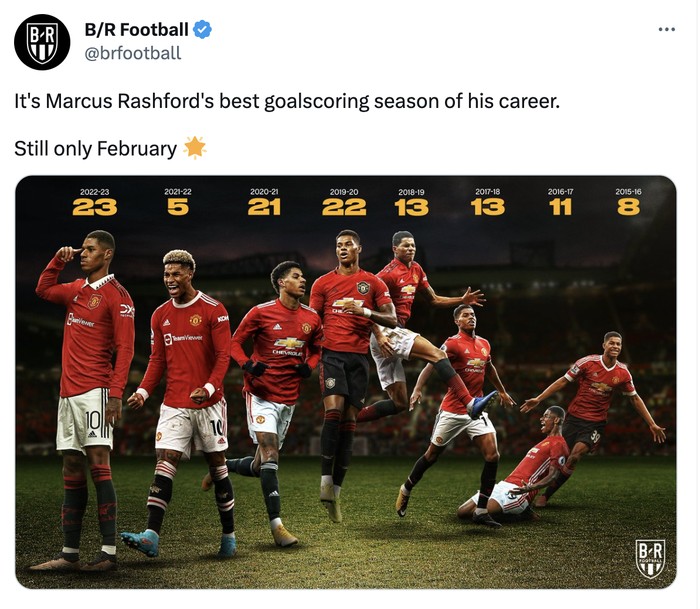Screen dimensions: 700x609
Task: Click the star emoji after February
Action: pos(195,148)
